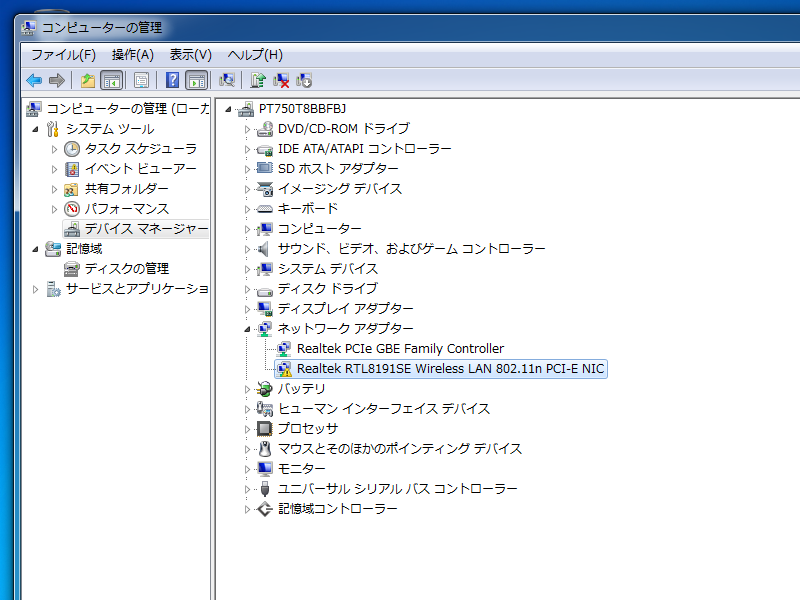Image resolution: width=800 pixels, height=600 pixels.
Task: Open the 表示(V) menu
Action: tap(190, 55)
